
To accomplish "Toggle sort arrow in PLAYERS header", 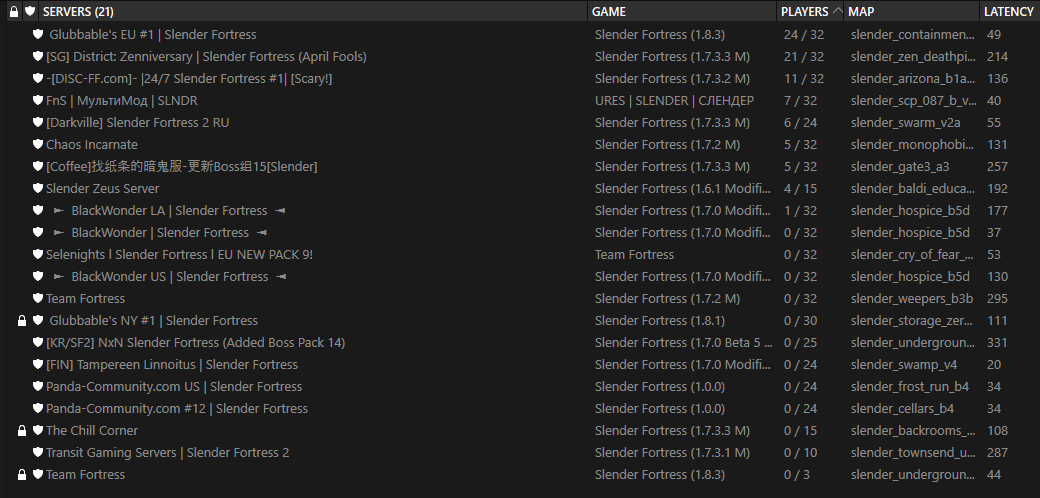I will tap(836, 11).
